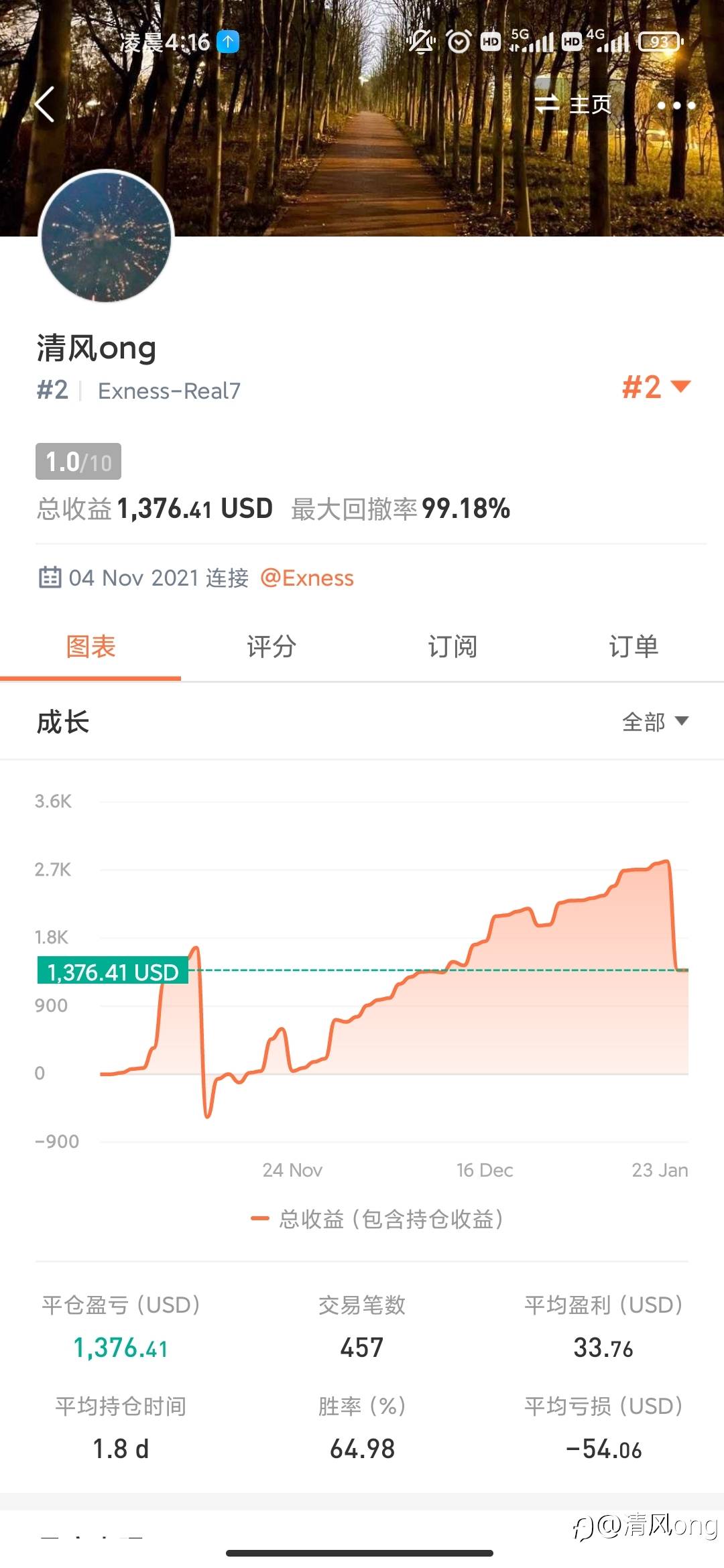Tap the 1,376.41 USD chart marker

[113, 971]
